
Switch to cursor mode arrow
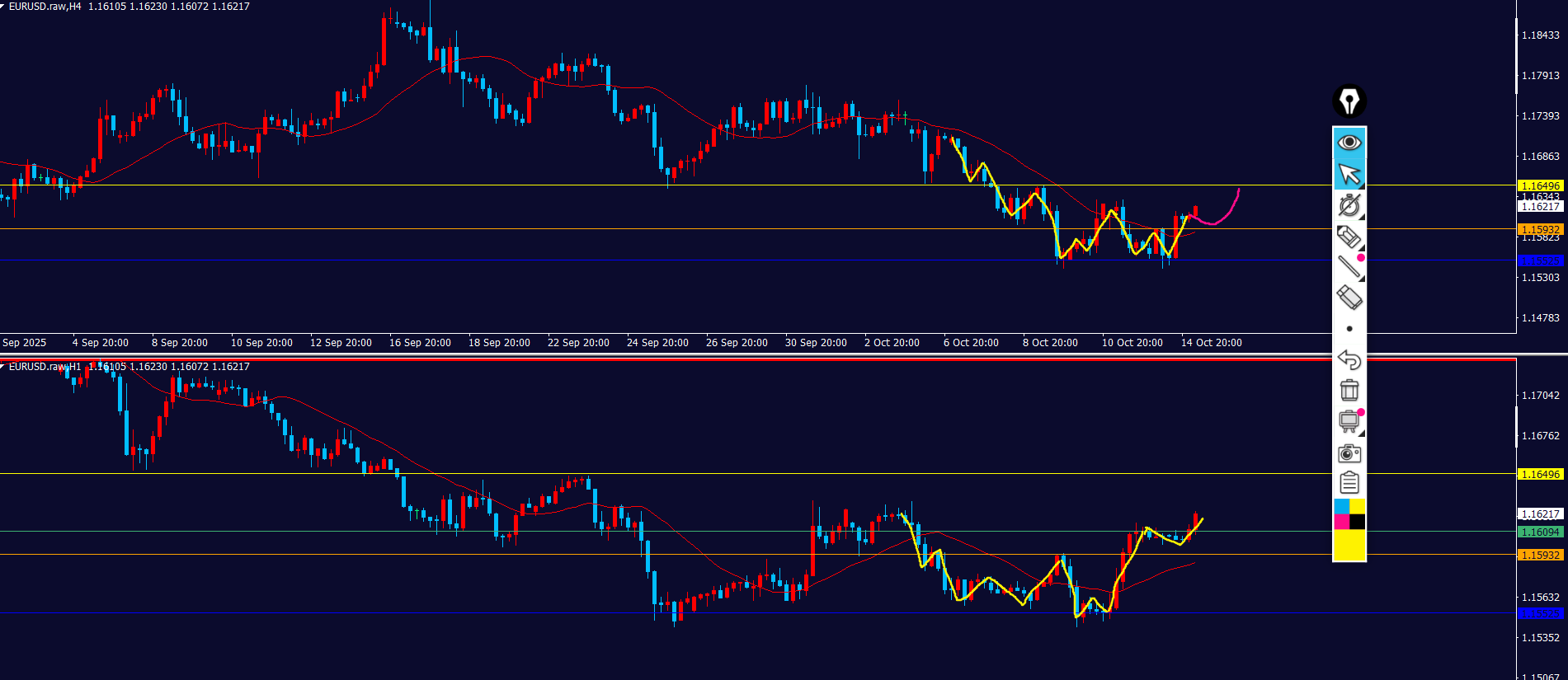pos(1349,174)
